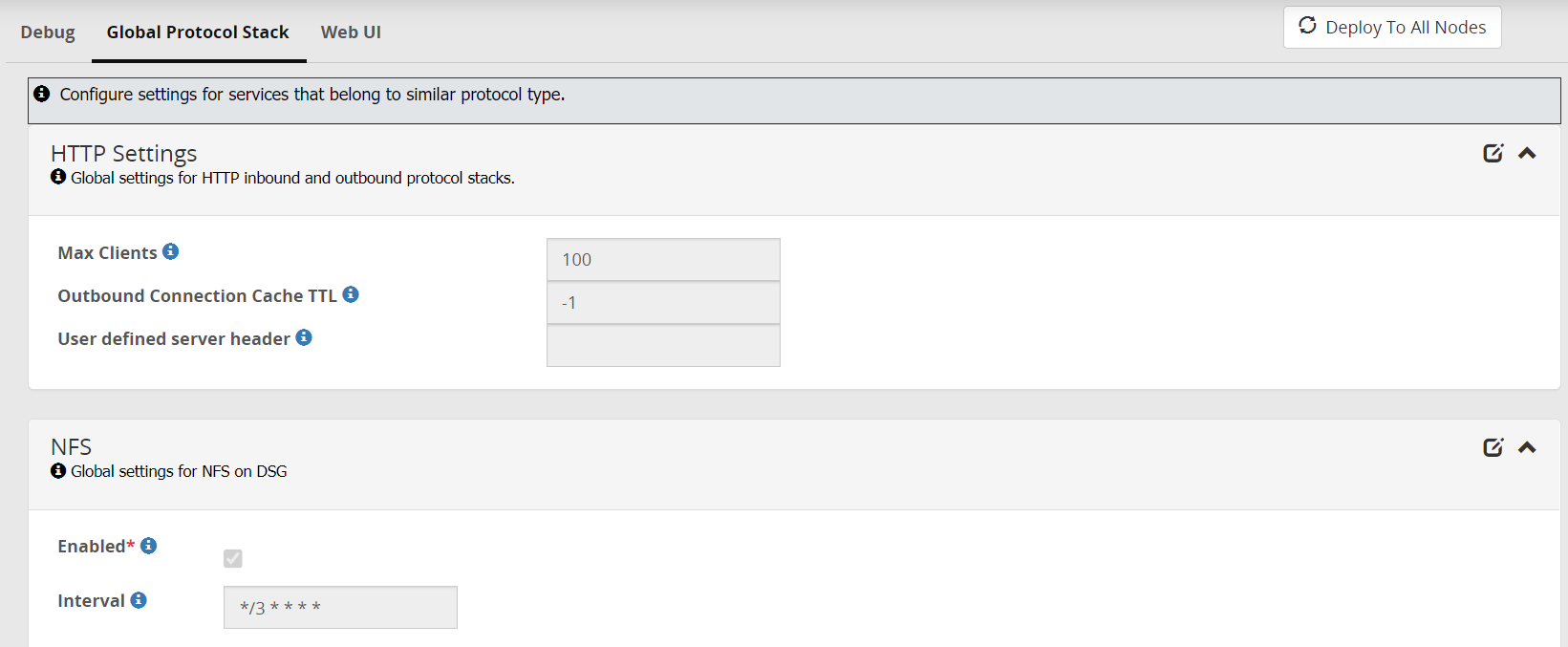The height and width of the screenshot is (647, 1568).
Task: Click the Max Clients input field
Action: coord(663,260)
